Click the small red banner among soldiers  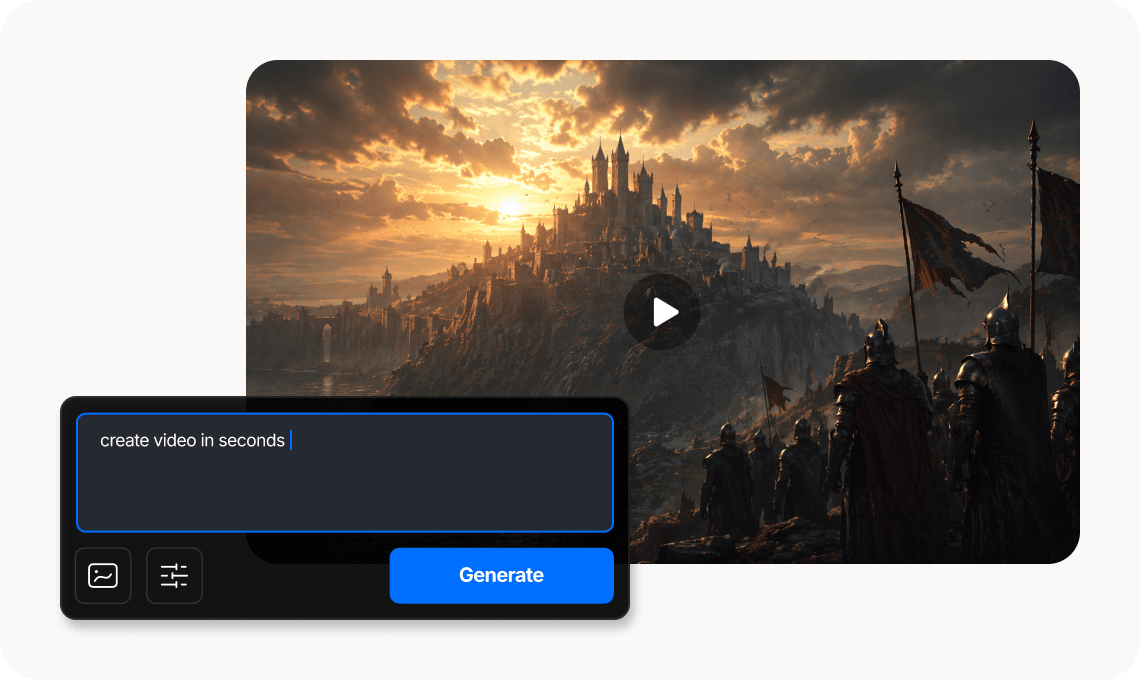tap(776, 389)
